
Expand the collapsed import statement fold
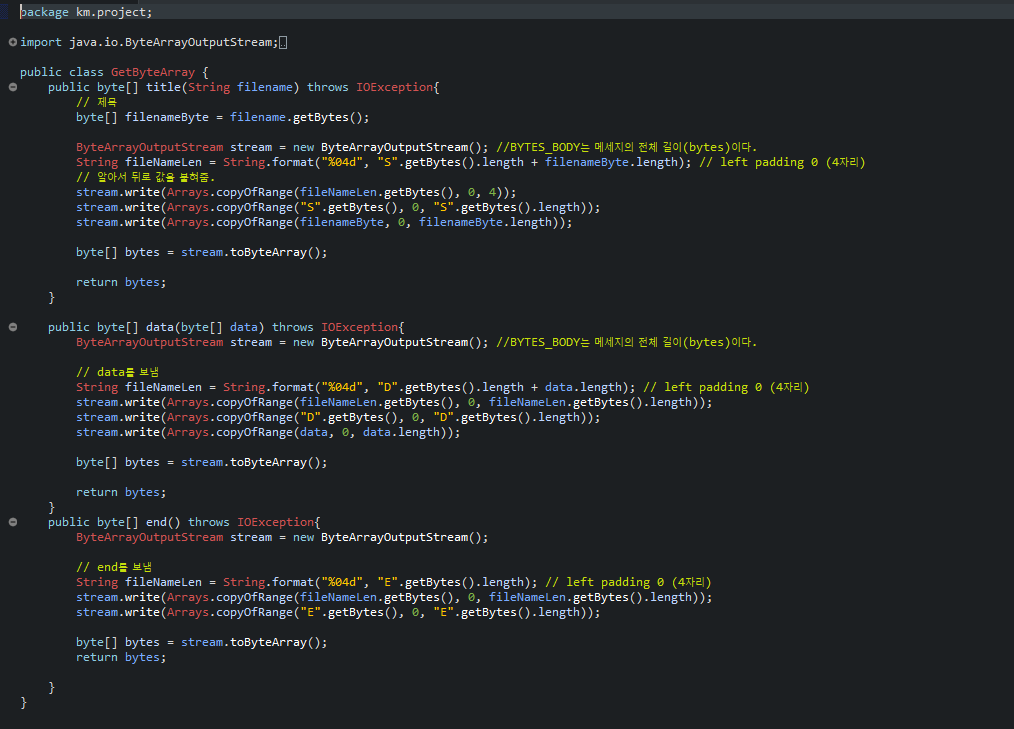coord(10,41)
